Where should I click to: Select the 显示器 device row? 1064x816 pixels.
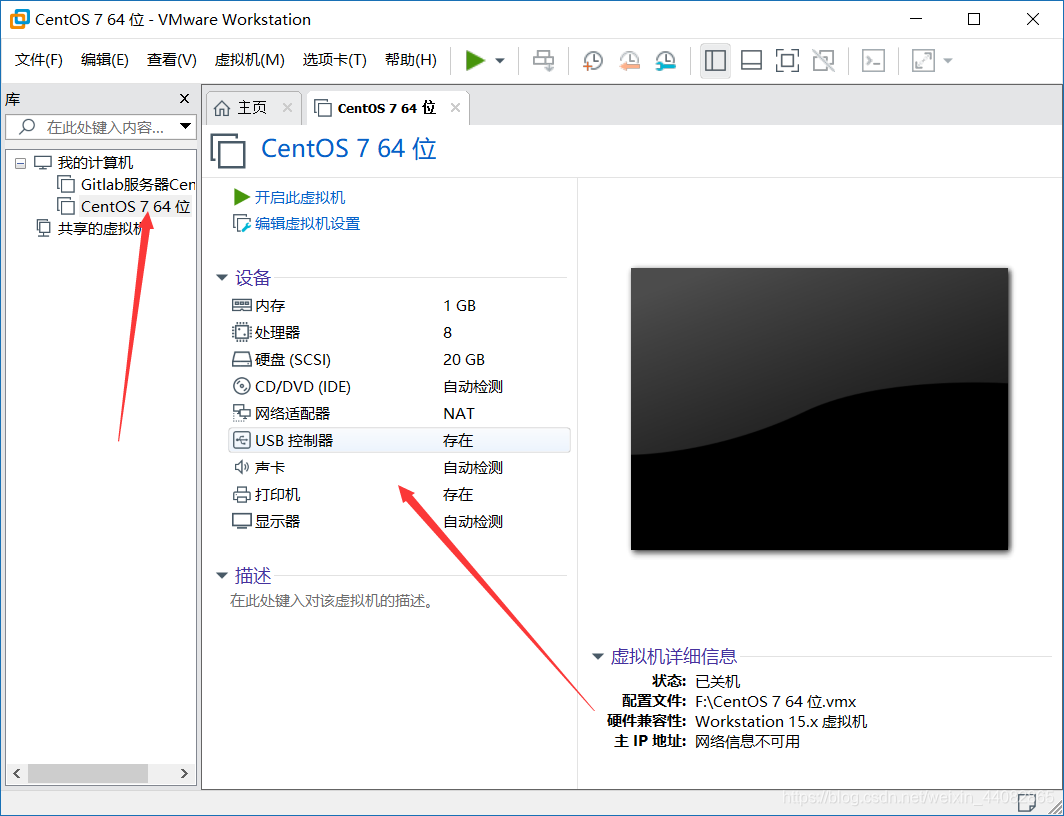tap(399, 522)
